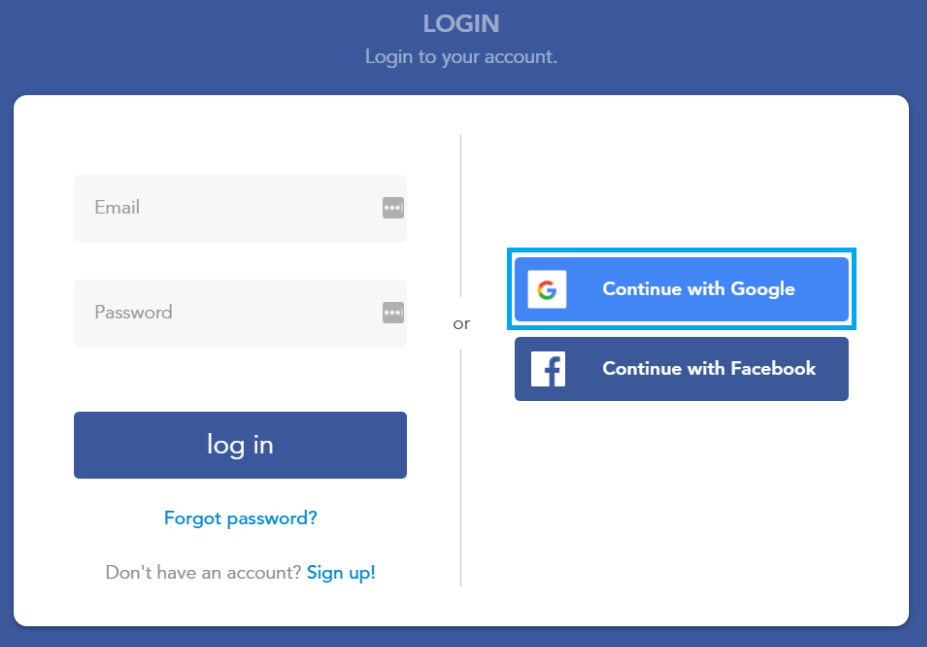Click the Google G logo icon
This screenshot has height=647, width=927.
(x=547, y=289)
